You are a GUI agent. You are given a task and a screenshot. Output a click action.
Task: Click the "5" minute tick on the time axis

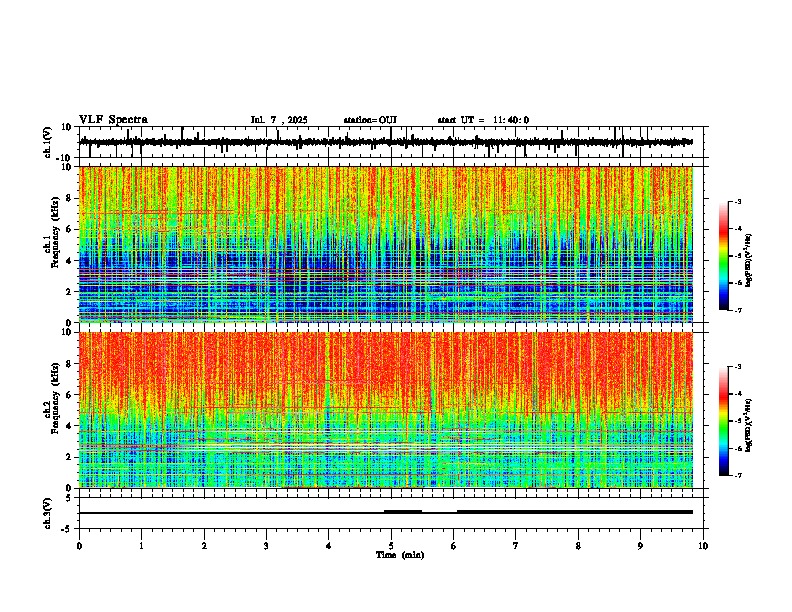pyautogui.click(x=391, y=546)
